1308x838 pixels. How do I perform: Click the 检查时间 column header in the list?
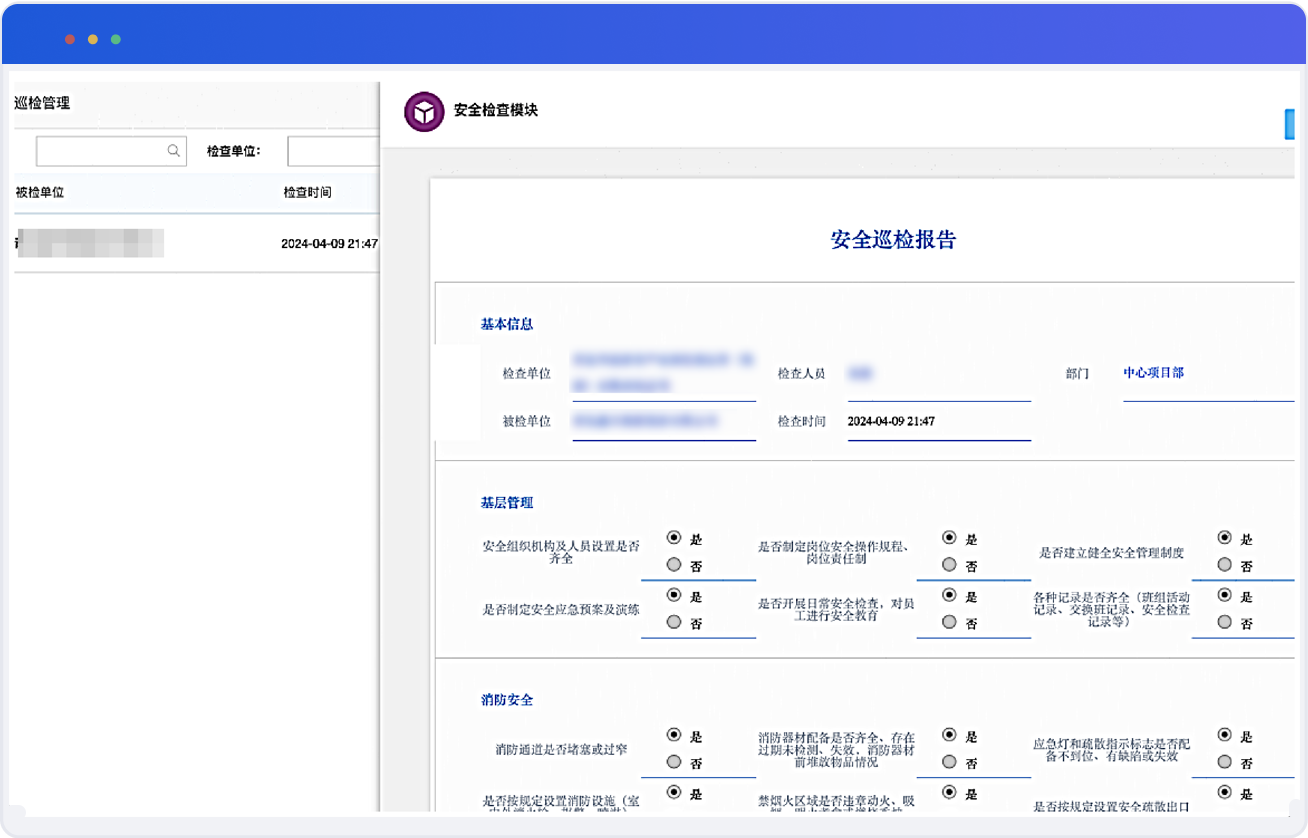point(307,192)
